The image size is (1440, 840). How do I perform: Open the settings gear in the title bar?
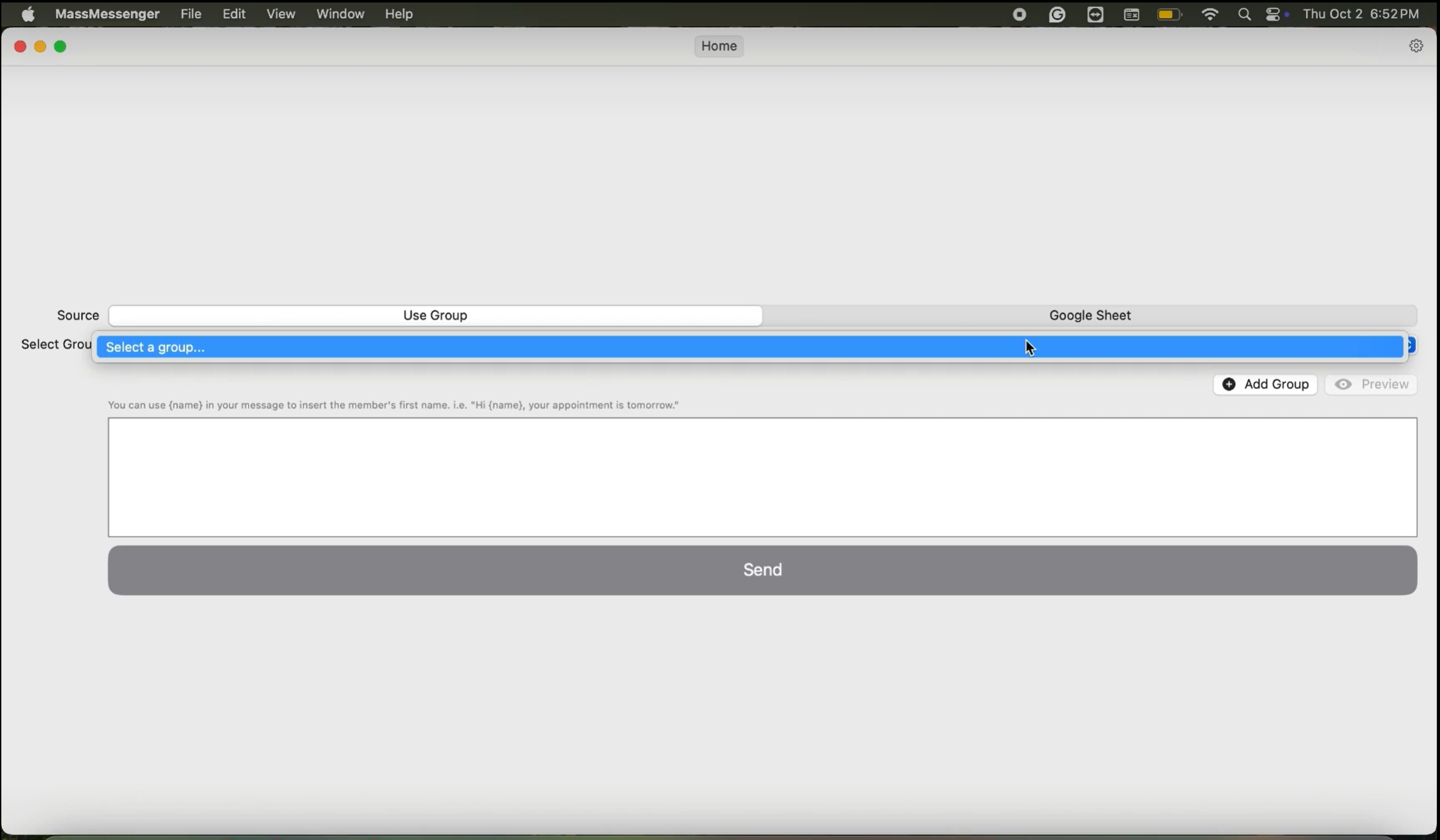point(1416,46)
